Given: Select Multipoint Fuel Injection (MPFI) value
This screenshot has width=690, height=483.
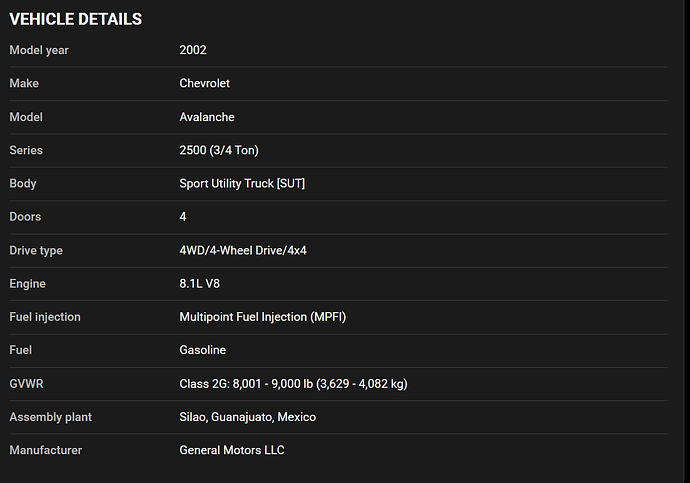Looking at the screenshot, I should (263, 317).
